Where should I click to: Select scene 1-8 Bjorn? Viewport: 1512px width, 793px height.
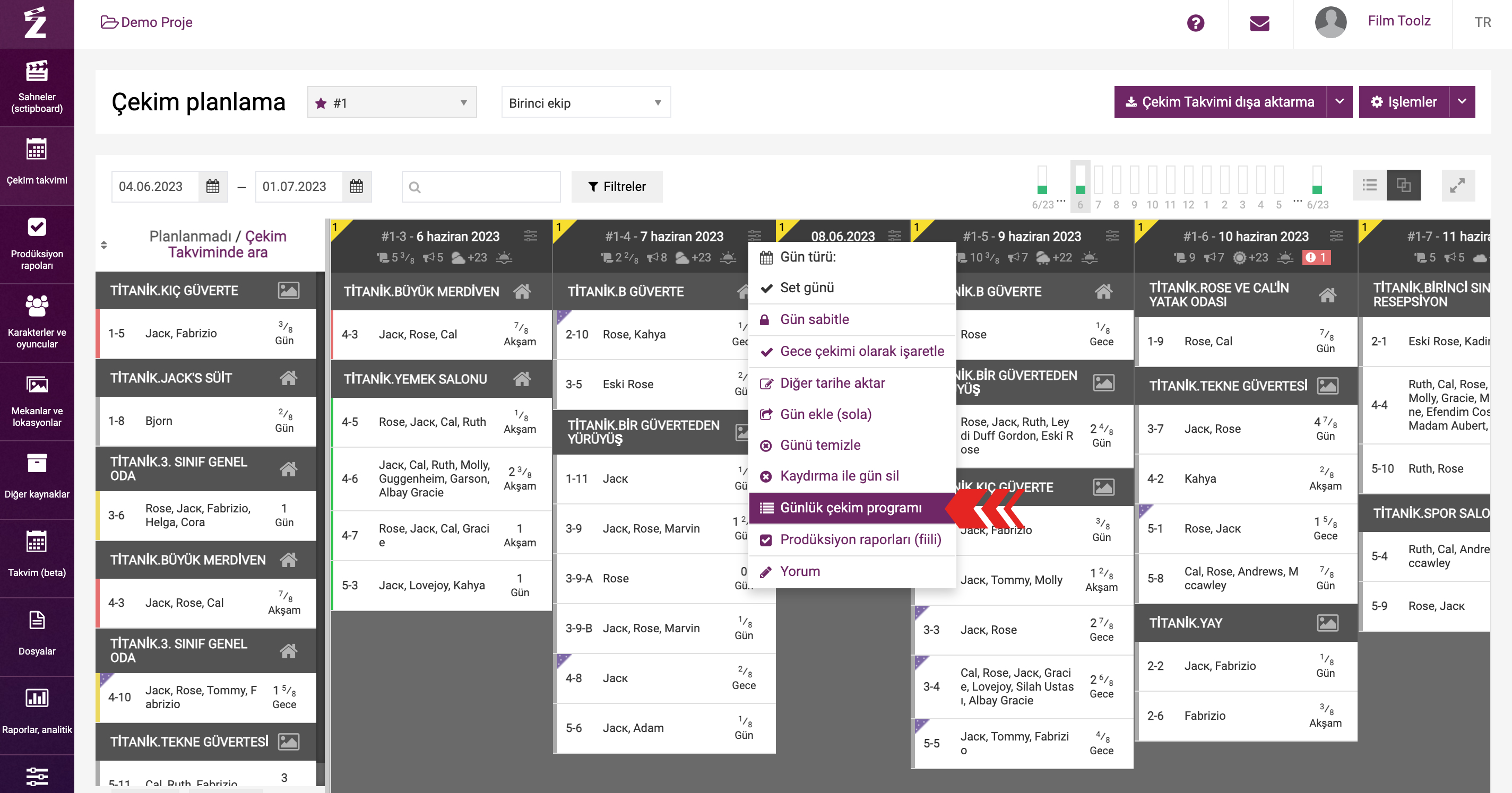point(206,421)
